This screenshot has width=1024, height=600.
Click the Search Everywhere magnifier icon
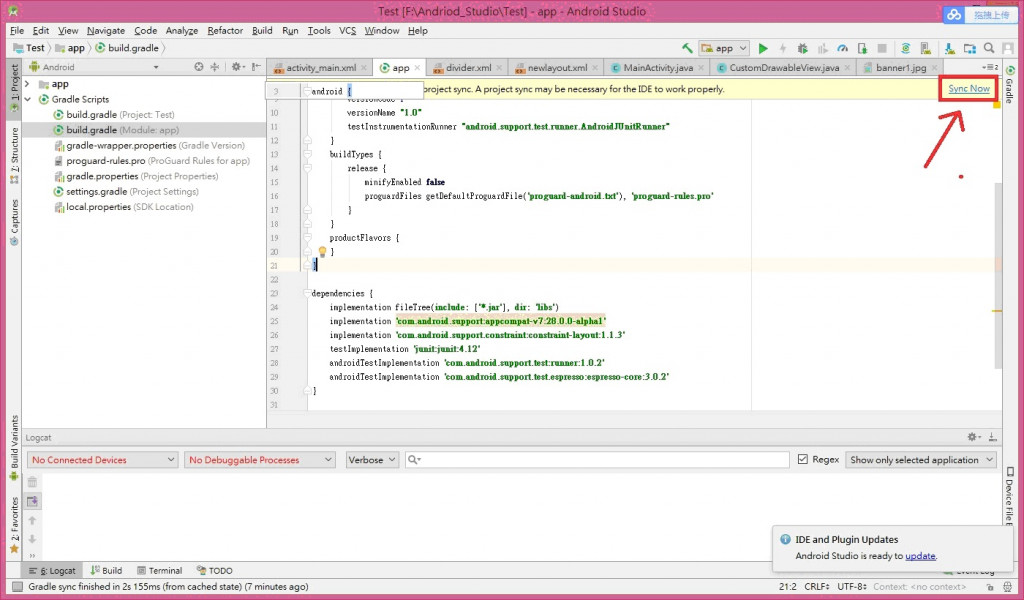pos(988,48)
